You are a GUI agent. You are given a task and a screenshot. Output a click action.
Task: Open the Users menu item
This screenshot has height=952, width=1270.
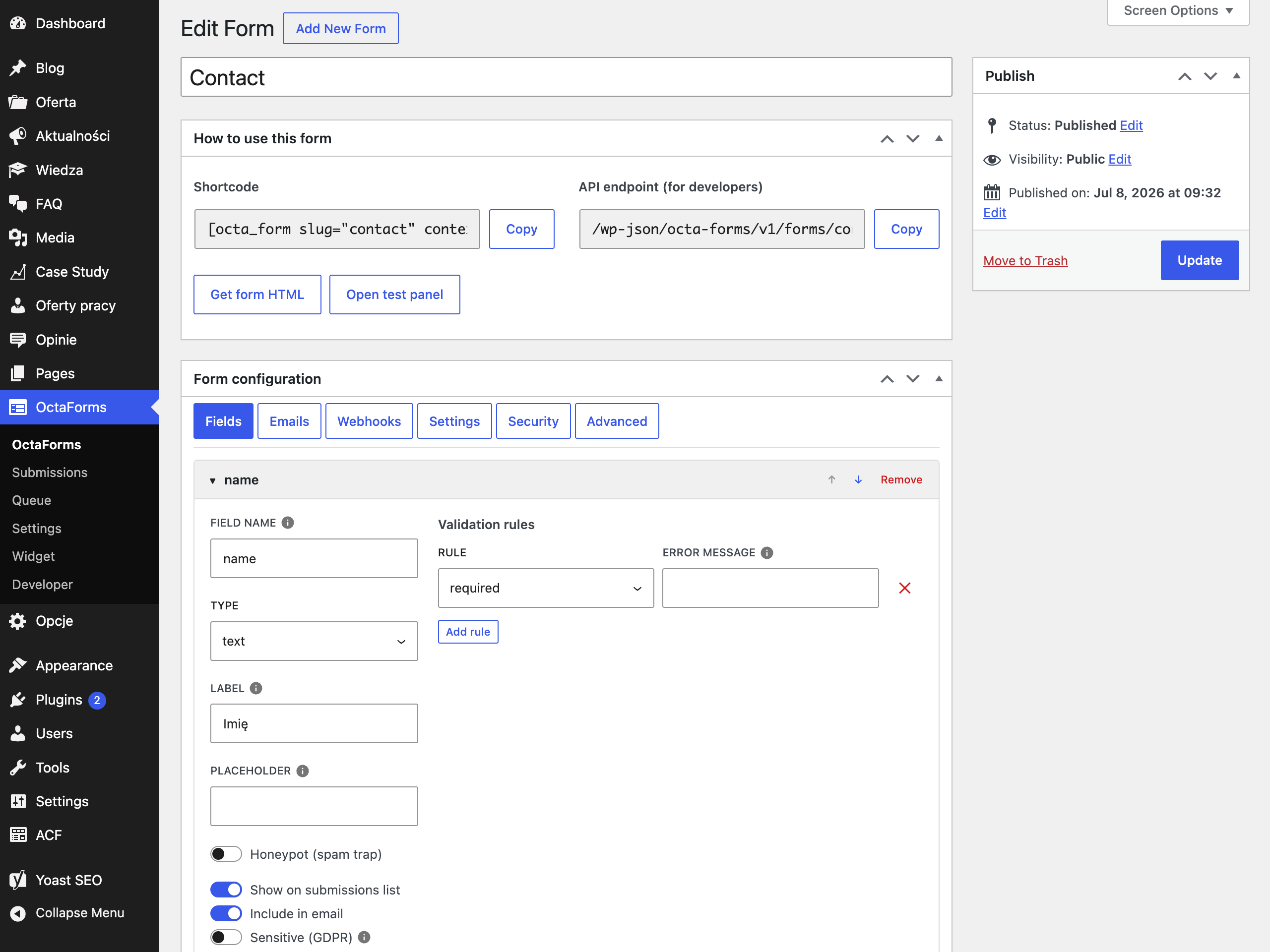[x=79, y=733]
